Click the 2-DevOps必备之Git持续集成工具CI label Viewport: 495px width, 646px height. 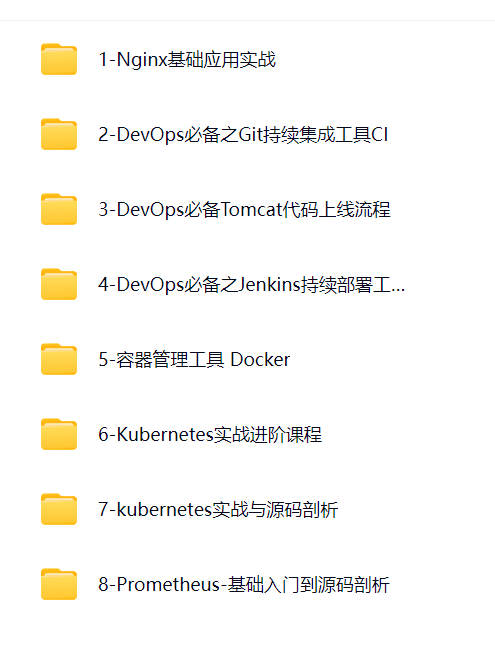(243, 135)
